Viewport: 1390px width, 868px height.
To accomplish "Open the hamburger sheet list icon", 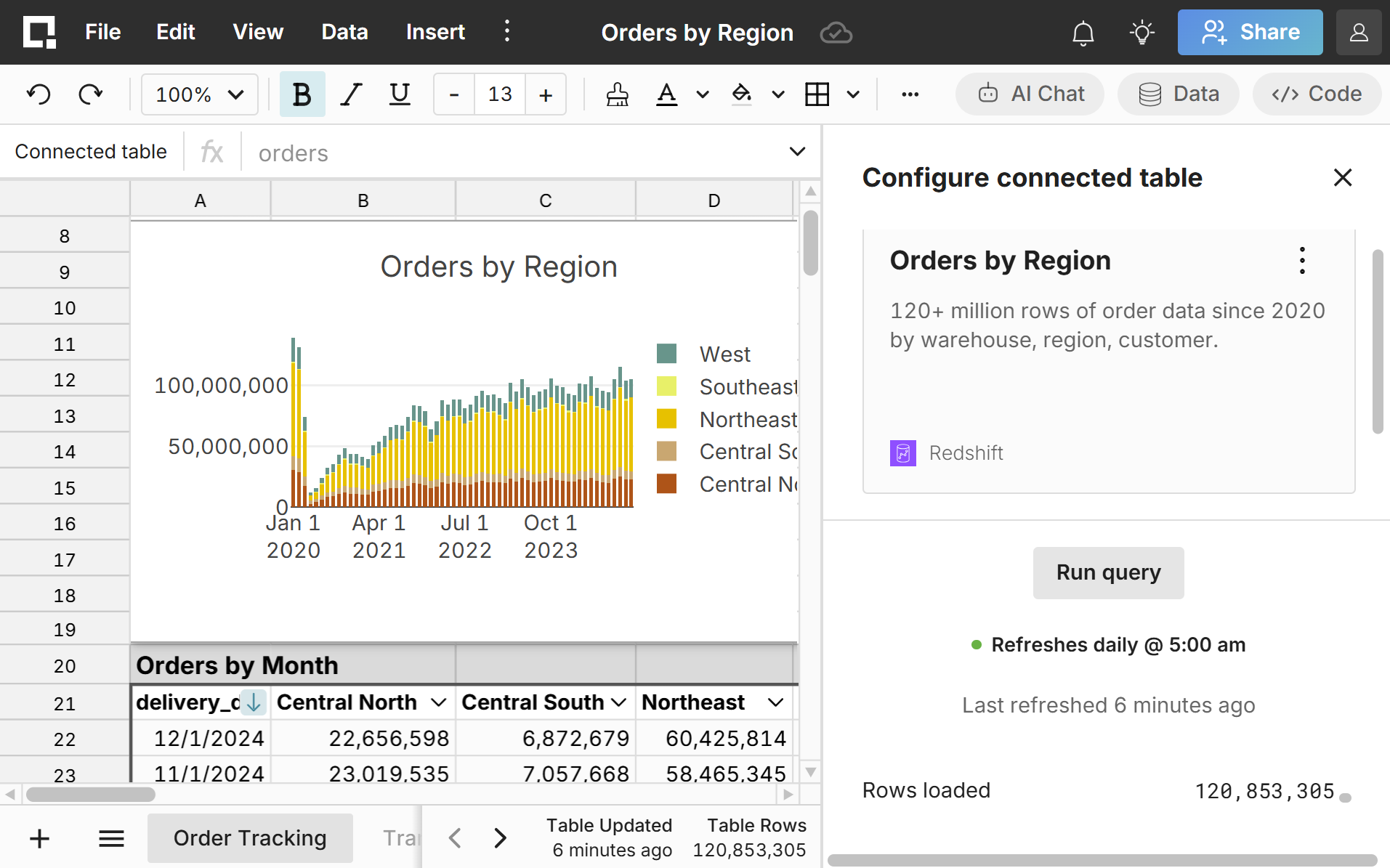I will click(x=111, y=838).
